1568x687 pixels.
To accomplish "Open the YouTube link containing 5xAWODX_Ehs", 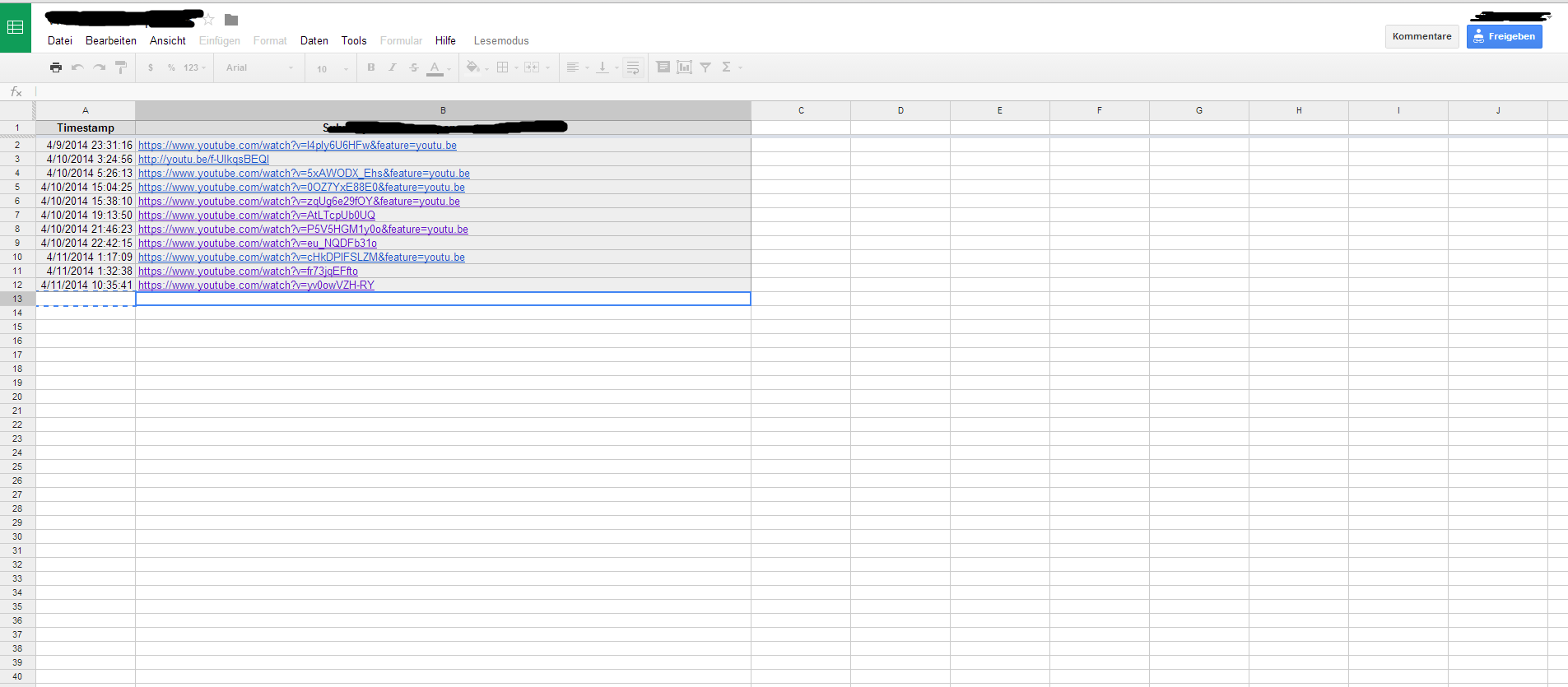I will click(x=304, y=174).
